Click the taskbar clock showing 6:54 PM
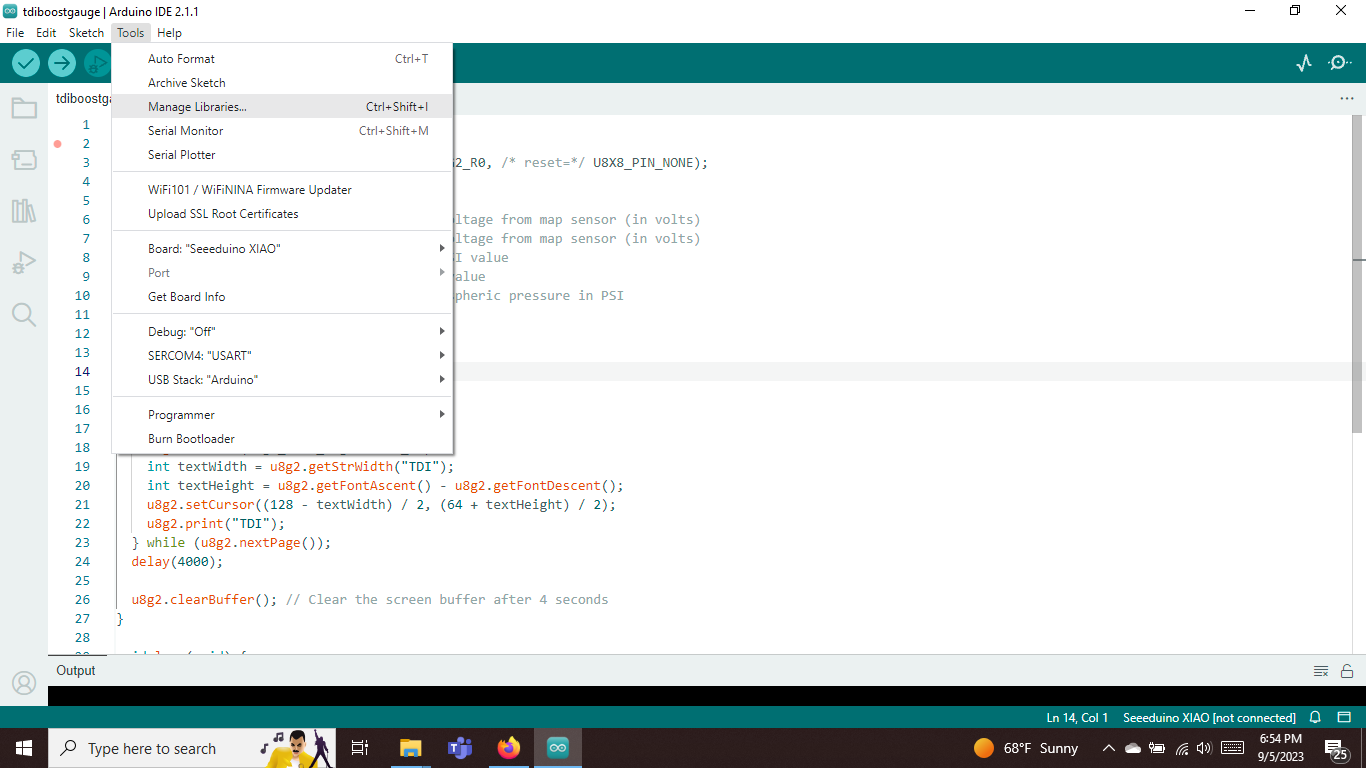Viewport: 1366px width, 768px height. (x=1280, y=748)
